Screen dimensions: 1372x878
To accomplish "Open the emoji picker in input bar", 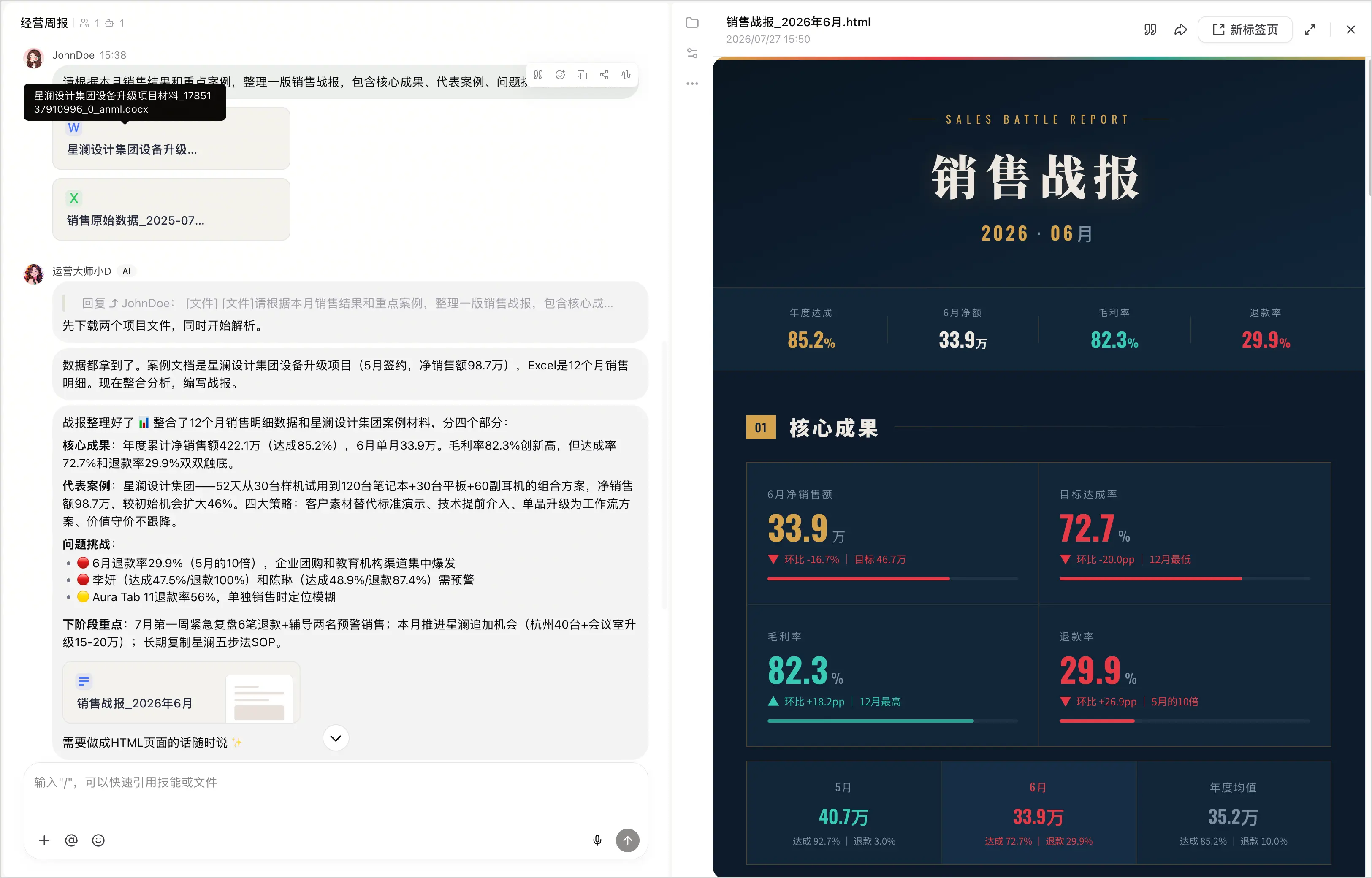I will click(99, 840).
